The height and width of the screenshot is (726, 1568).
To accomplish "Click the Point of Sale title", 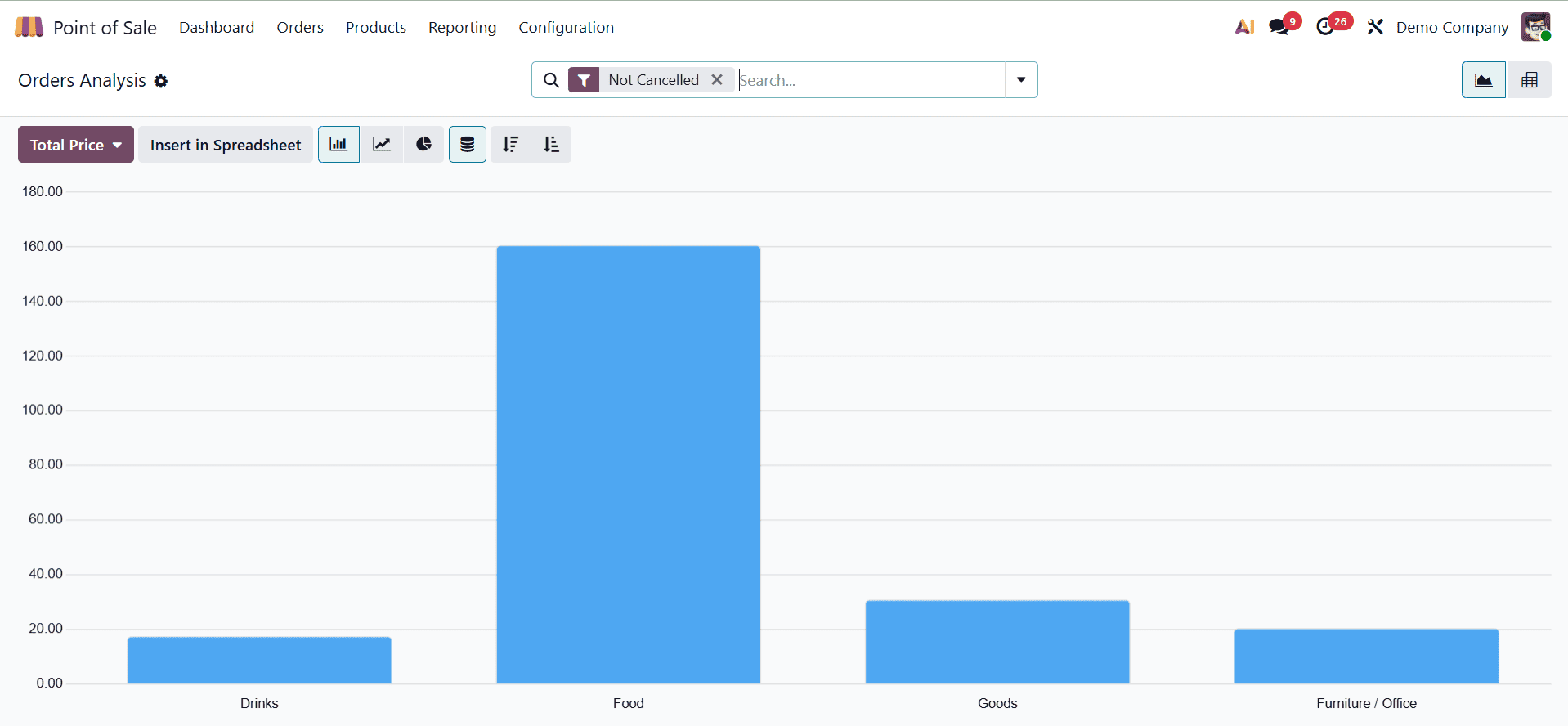I will coord(105,28).
